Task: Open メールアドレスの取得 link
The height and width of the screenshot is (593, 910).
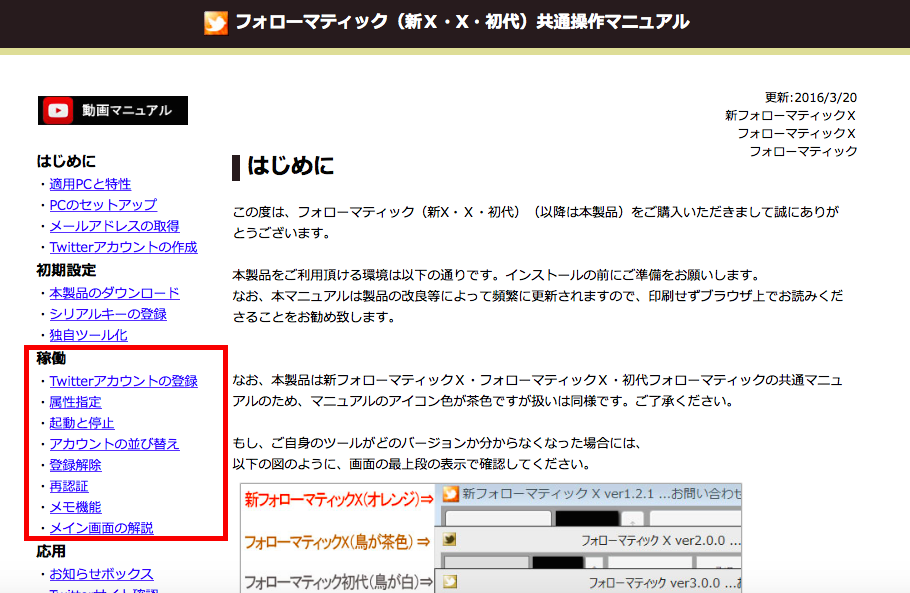Action: coord(114,226)
